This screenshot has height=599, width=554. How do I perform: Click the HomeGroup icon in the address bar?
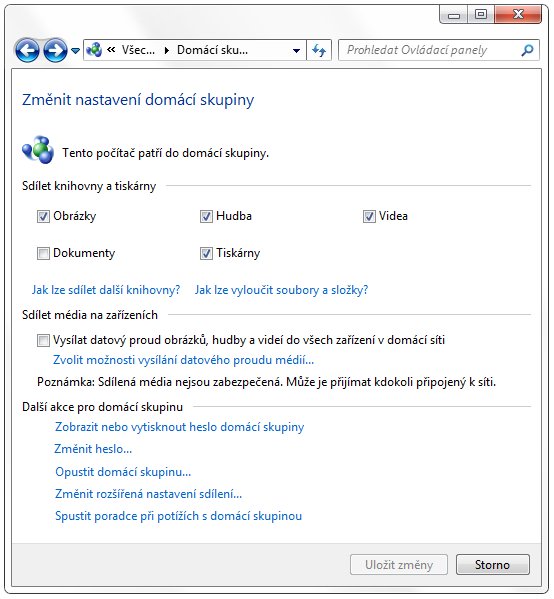[x=94, y=50]
